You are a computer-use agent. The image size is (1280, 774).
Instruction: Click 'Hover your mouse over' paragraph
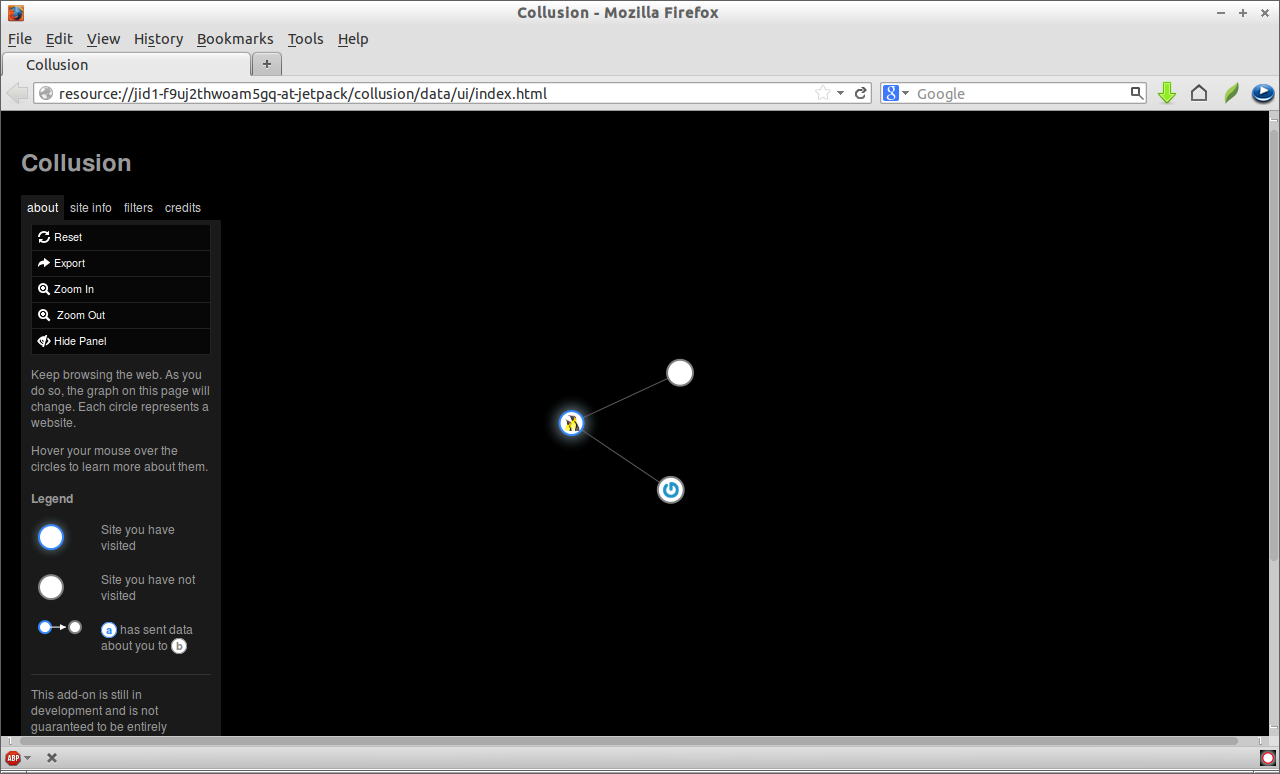point(120,459)
